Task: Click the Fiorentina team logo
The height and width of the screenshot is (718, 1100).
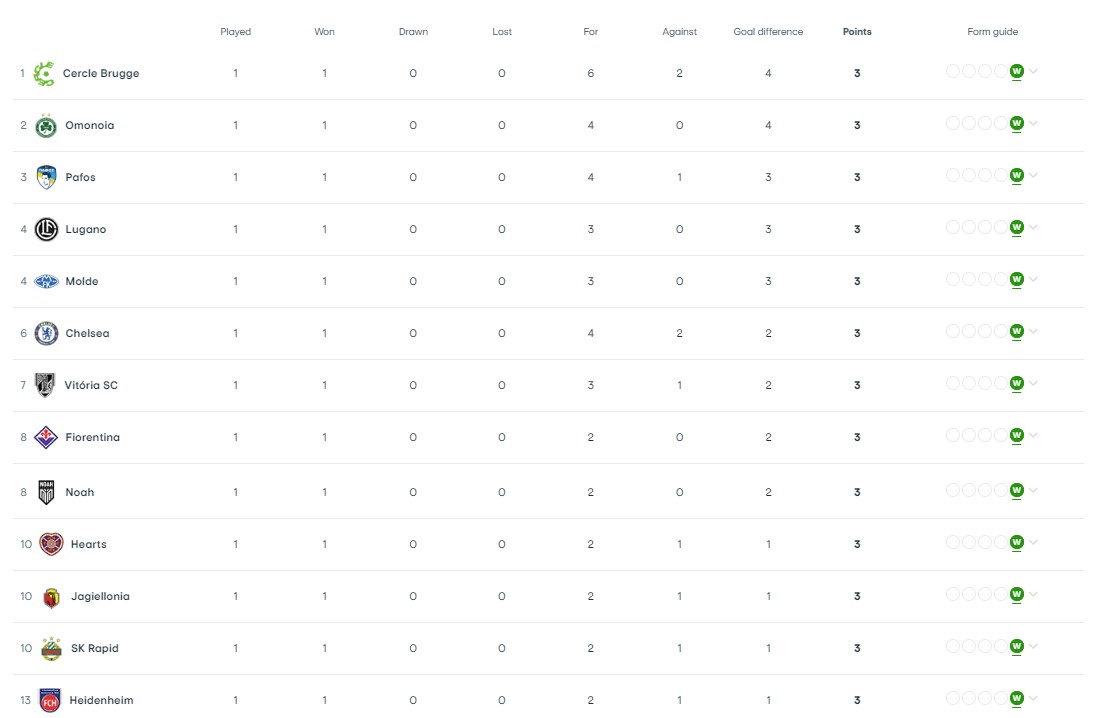Action: (46, 437)
